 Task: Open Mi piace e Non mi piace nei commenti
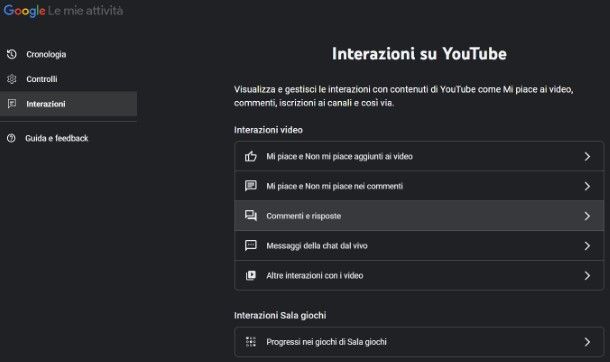419,186
